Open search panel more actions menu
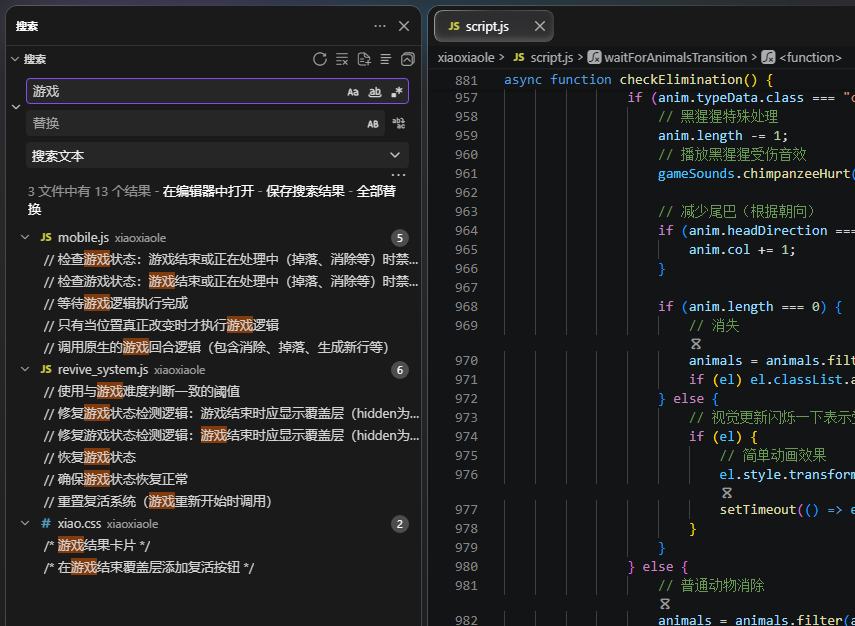This screenshot has width=855, height=626. (380, 26)
